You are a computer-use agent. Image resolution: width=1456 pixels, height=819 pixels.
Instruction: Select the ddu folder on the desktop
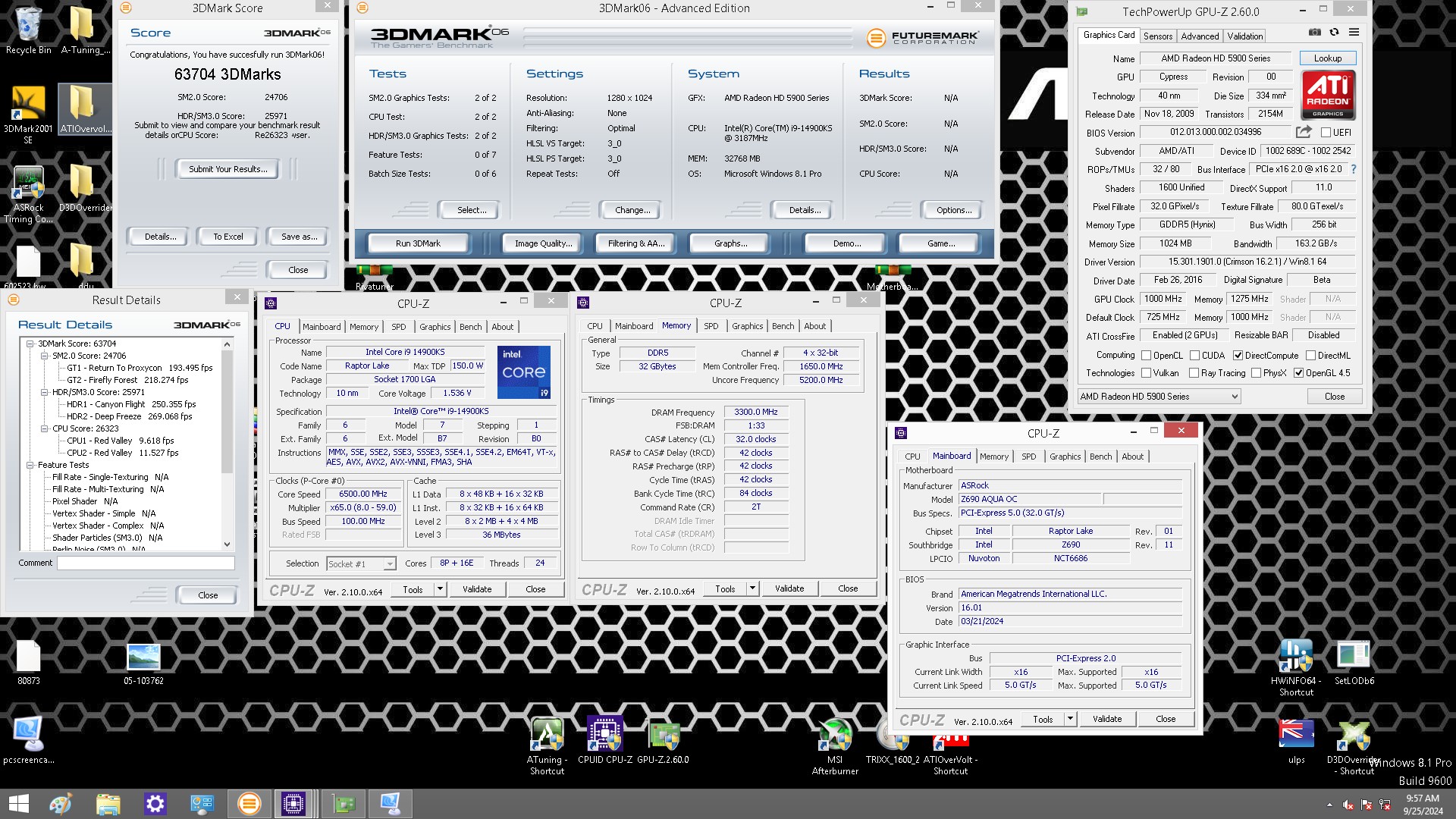[x=82, y=265]
